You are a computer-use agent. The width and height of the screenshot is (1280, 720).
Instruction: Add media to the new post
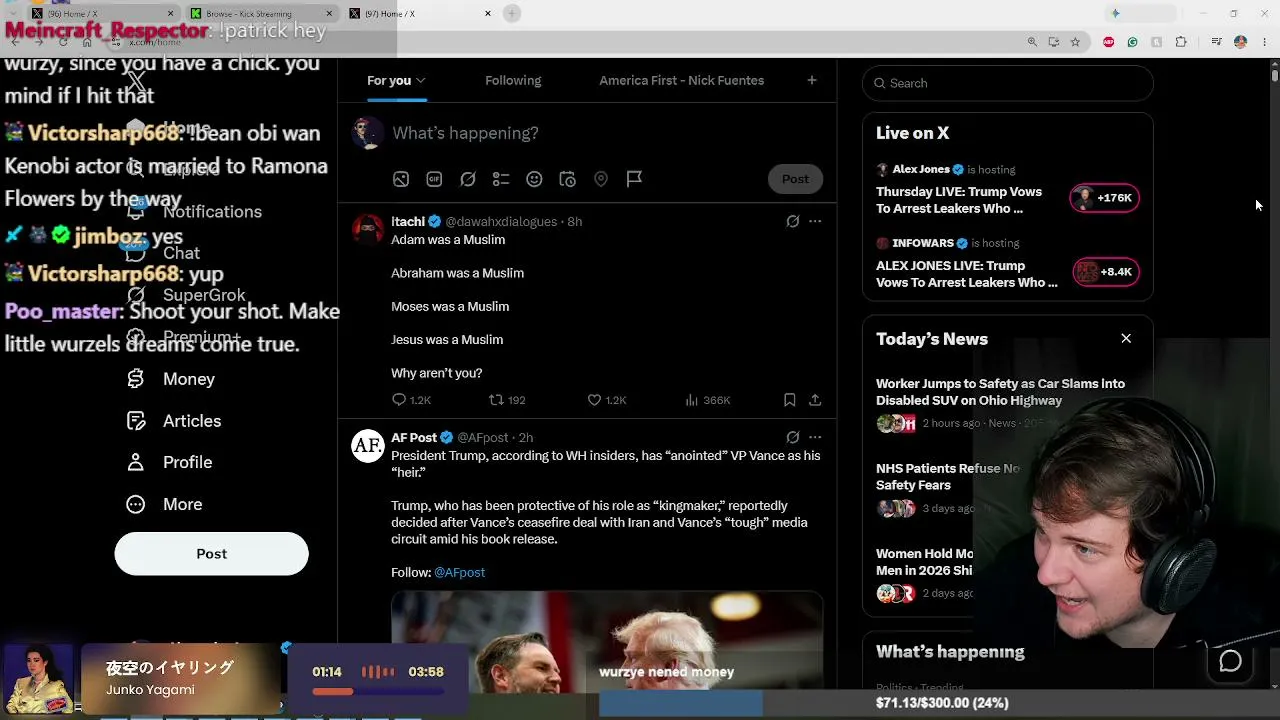click(x=401, y=179)
